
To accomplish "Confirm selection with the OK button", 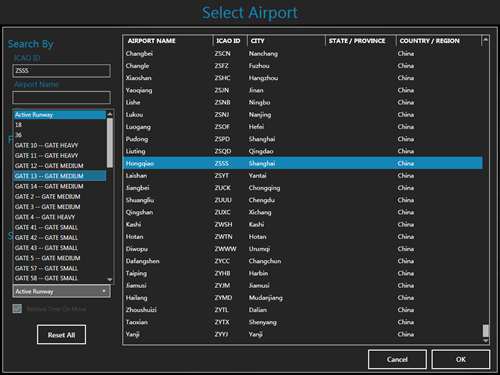I will tap(461, 359).
